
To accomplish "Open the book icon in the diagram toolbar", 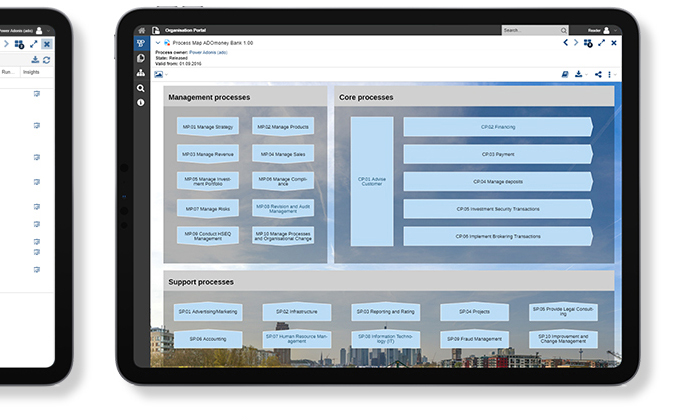I will [564, 74].
